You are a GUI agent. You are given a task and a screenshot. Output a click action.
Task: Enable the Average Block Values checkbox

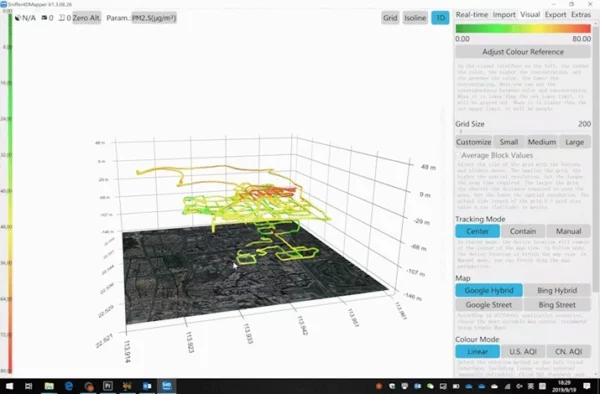click(x=458, y=155)
